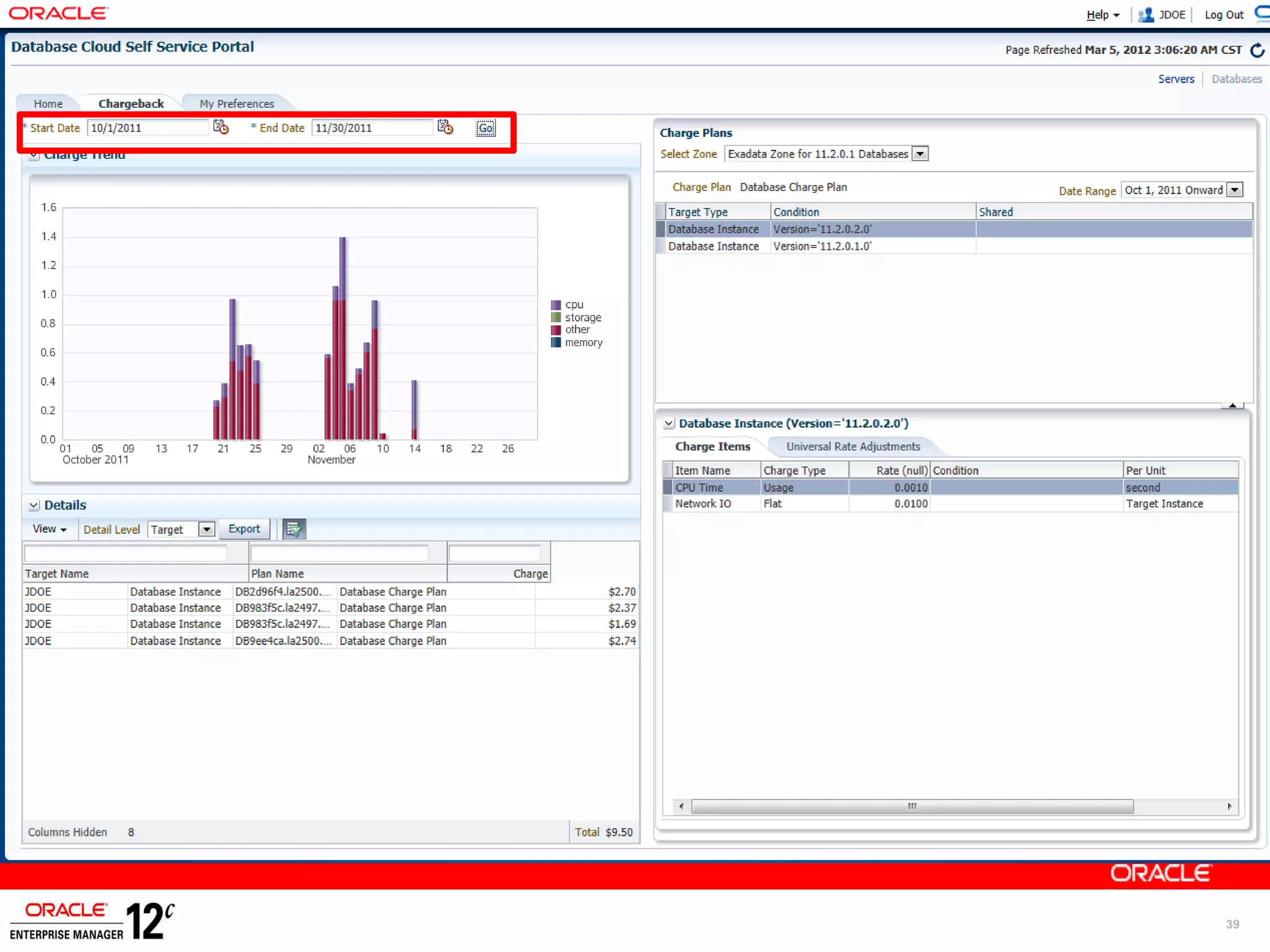Switch to Universal Rate Adjustments tab

point(853,447)
